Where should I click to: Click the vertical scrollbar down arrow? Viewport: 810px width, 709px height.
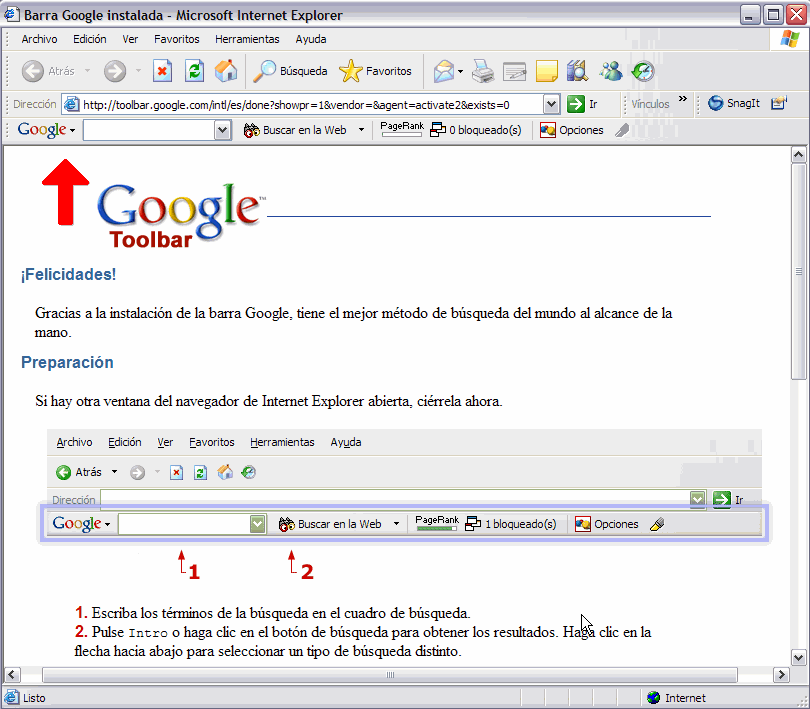pyautogui.click(x=798, y=656)
